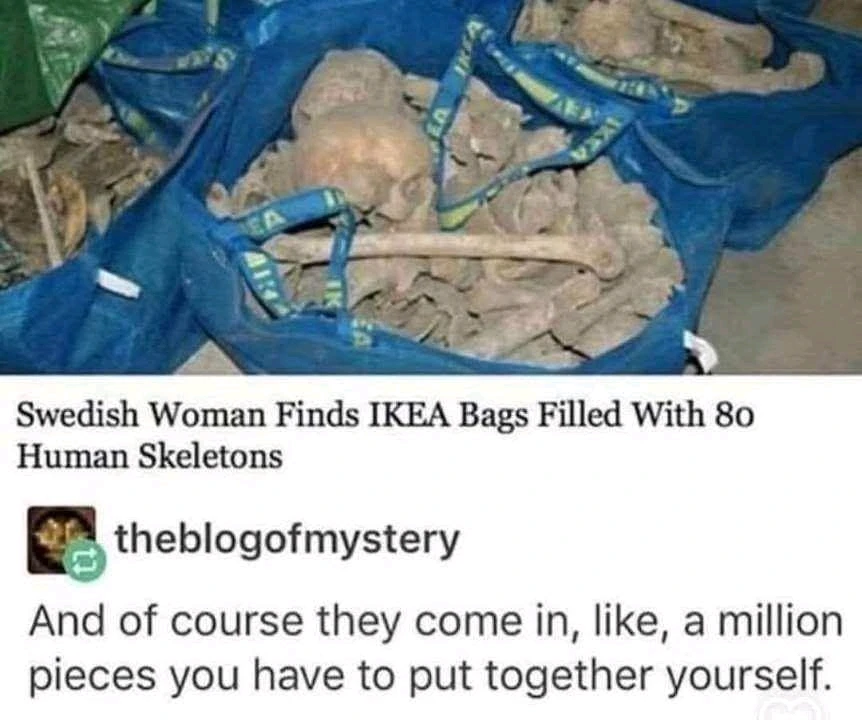862x720 pixels.
Task: Open the Swedish Woman Finds IKEA Bags headline
Action: 386,435
